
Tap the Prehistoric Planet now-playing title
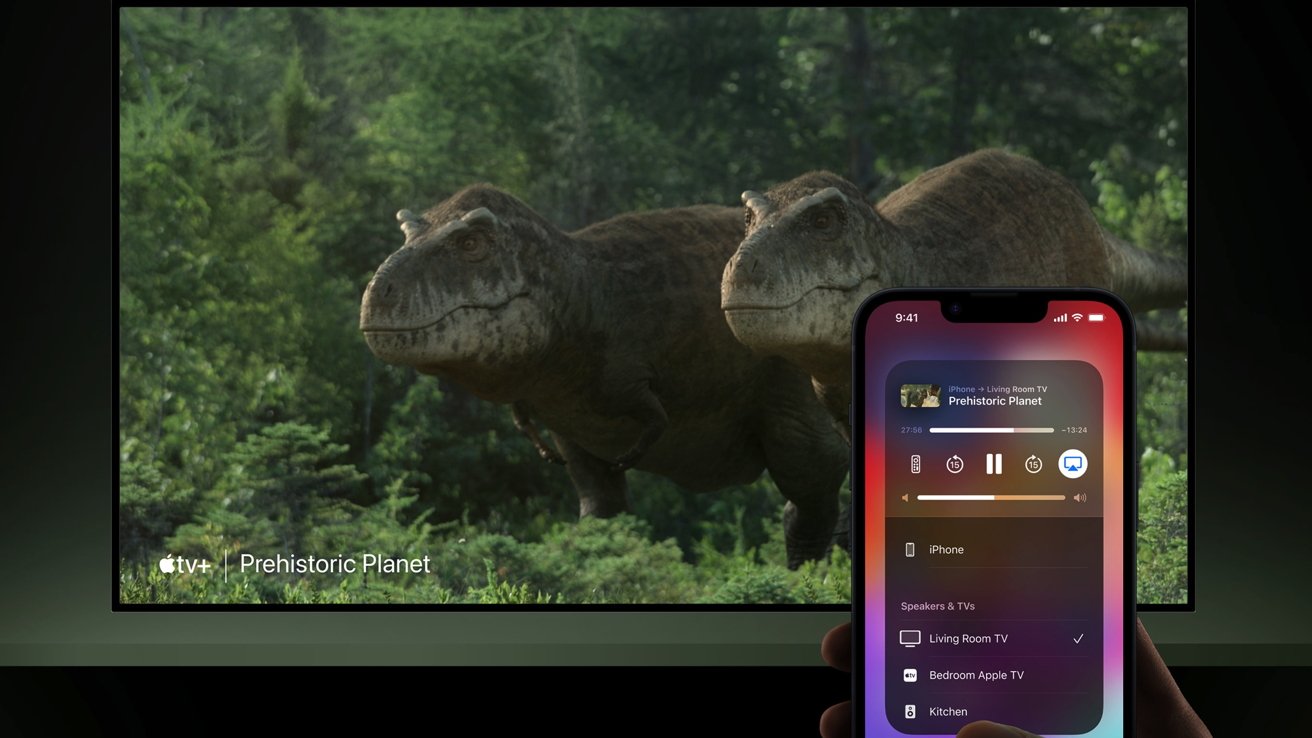[x=995, y=402]
